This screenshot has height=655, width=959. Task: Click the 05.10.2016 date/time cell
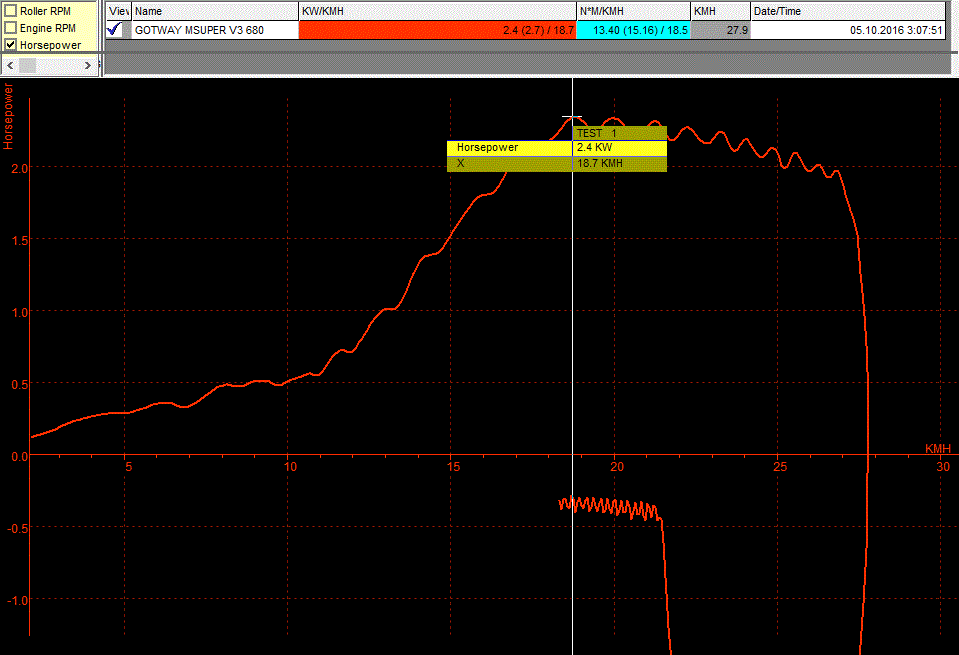[849, 30]
